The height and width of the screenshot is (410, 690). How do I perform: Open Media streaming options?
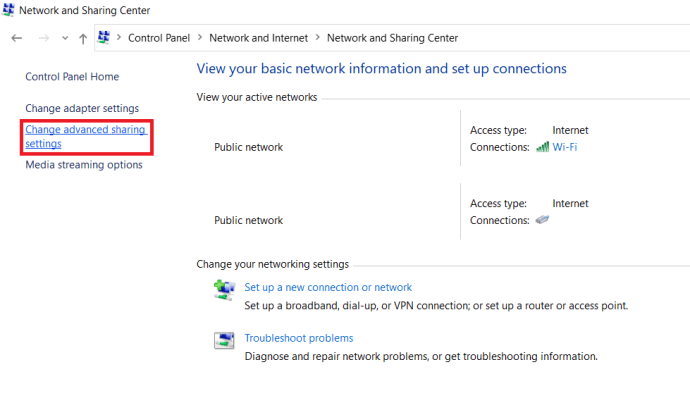click(x=84, y=165)
